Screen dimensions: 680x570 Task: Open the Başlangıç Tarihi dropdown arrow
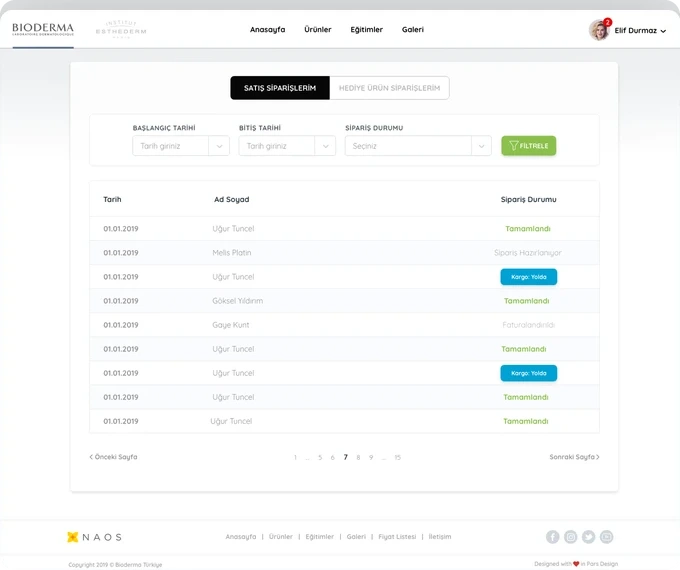219,146
